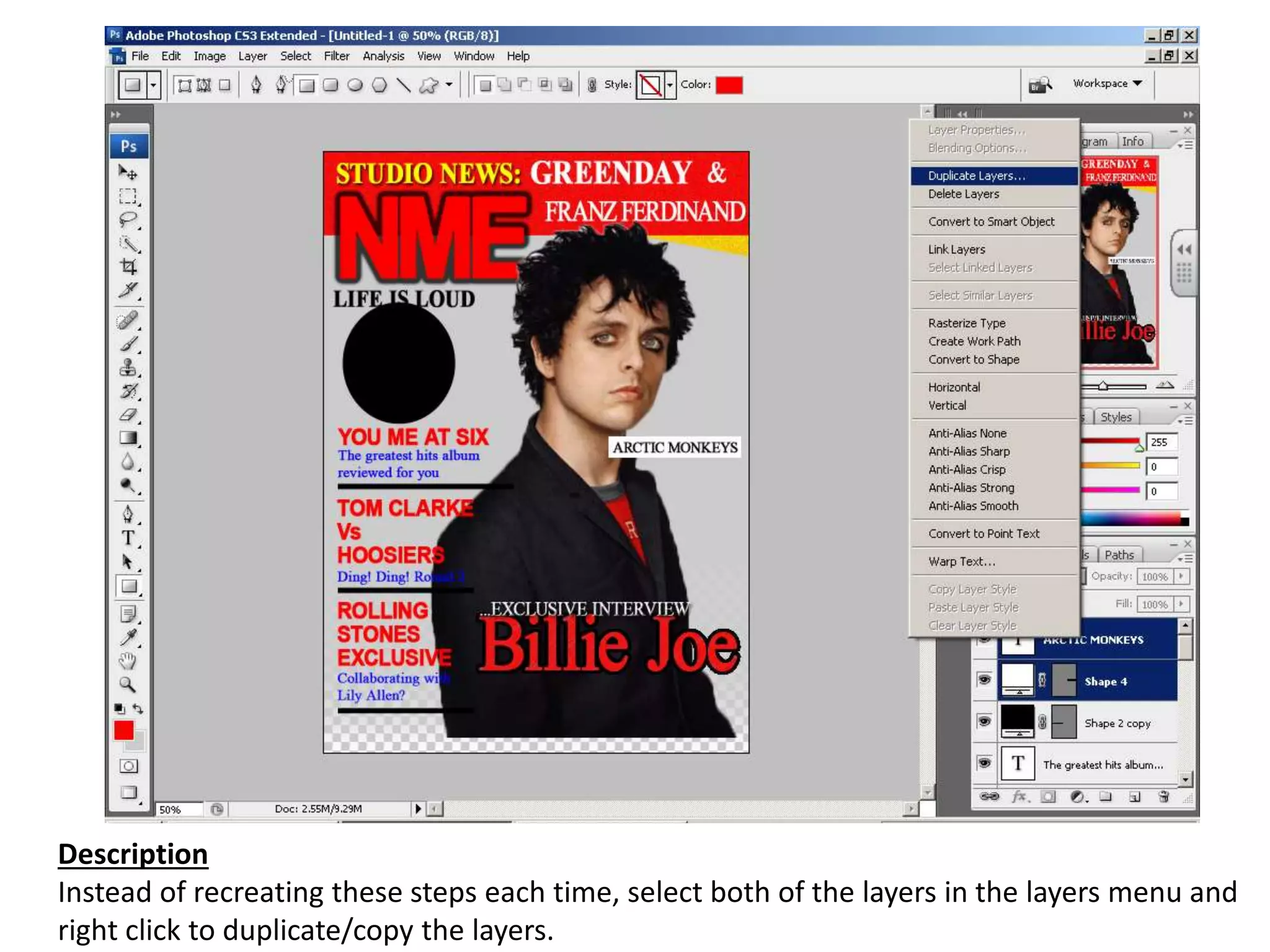Switch to the Info tab
The width and height of the screenshot is (1270, 952).
pyautogui.click(x=1132, y=141)
